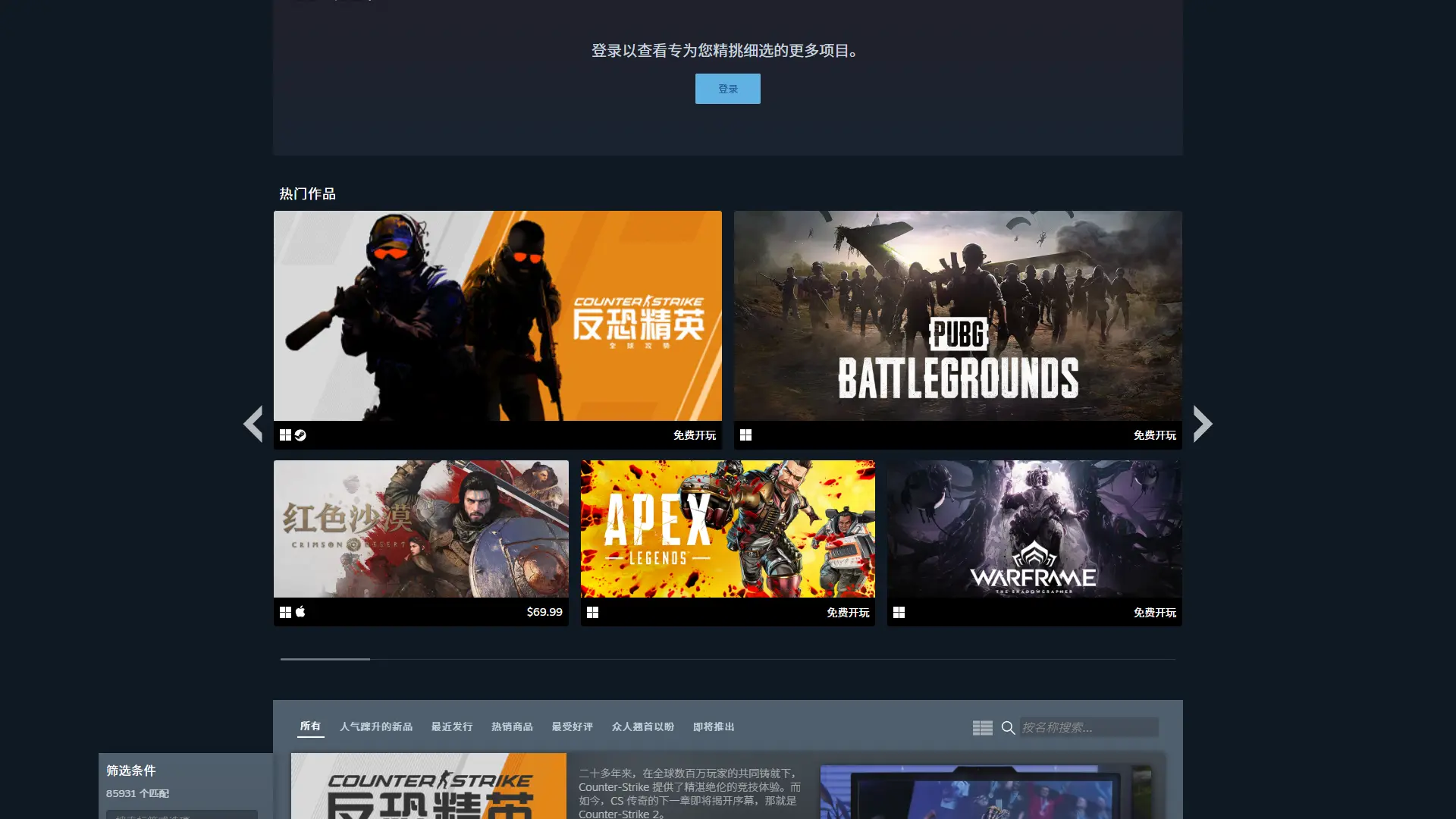Click the magnifier search icon
Viewport: 1456px width, 819px height.
click(1008, 728)
